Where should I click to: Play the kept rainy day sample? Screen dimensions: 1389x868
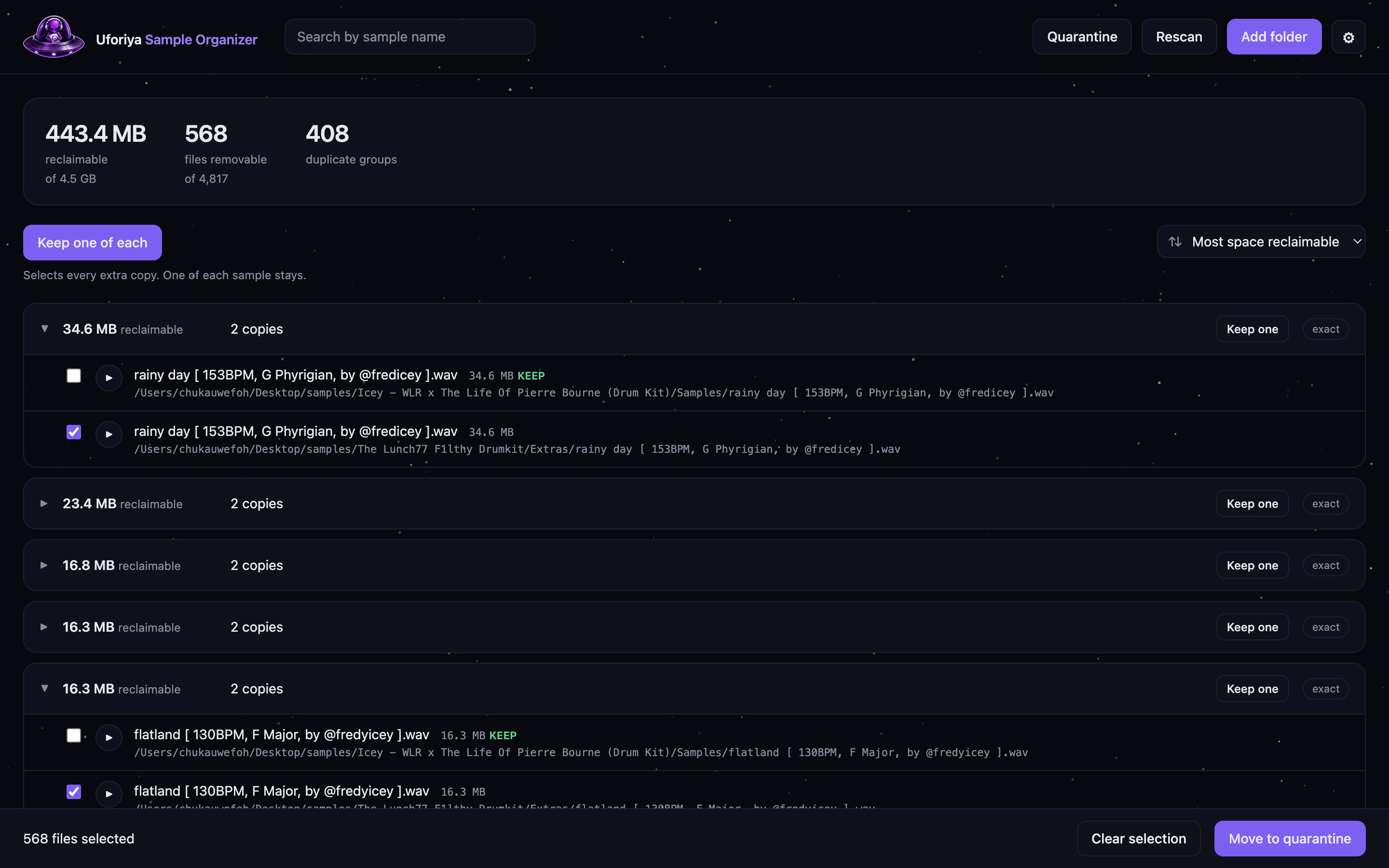coord(109,378)
